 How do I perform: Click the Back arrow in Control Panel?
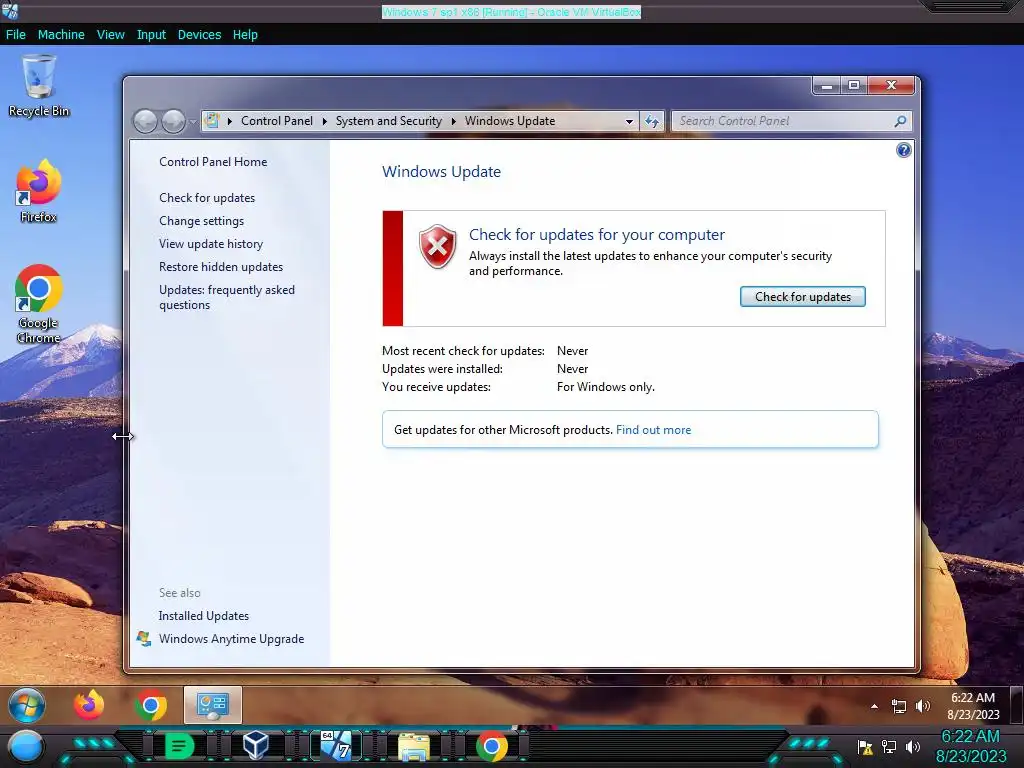pos(145,121)
